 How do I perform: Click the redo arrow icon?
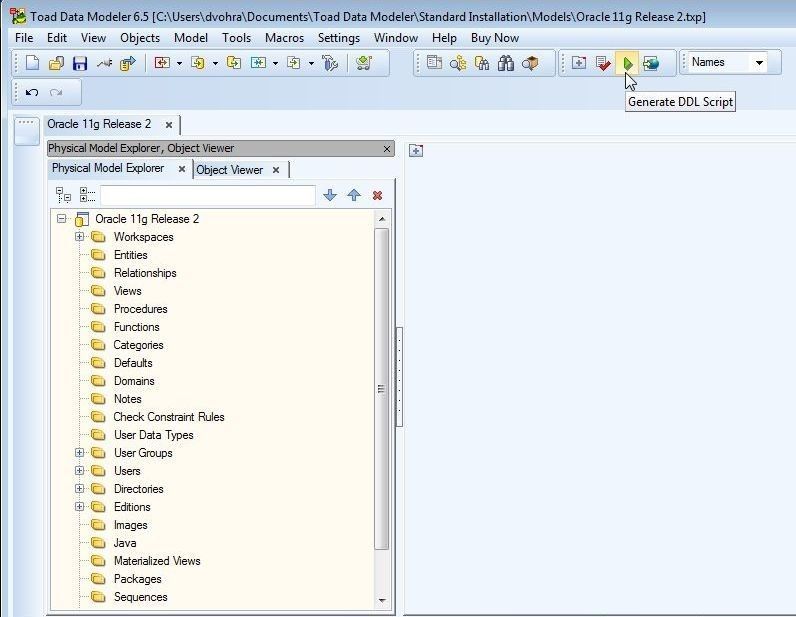pos(56,92)
